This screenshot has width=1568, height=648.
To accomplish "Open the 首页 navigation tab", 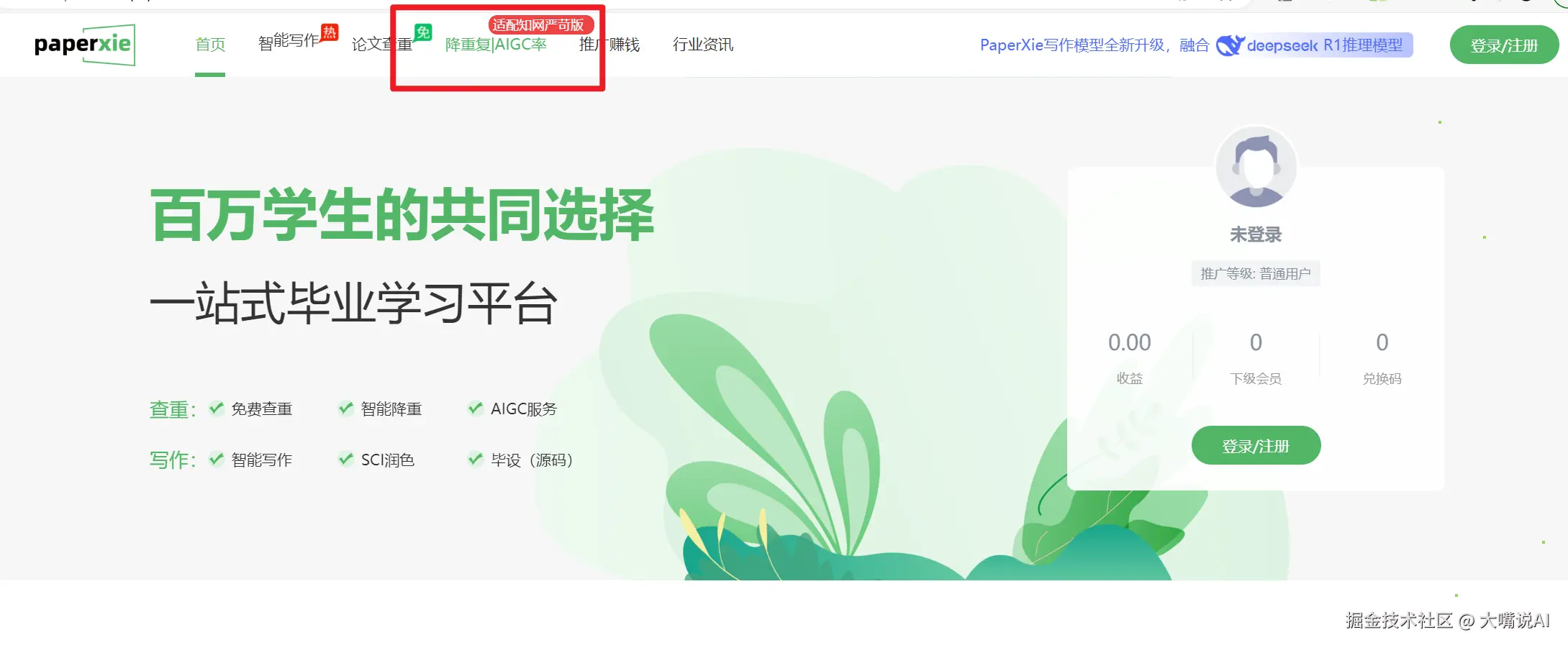I will [210, 45].
